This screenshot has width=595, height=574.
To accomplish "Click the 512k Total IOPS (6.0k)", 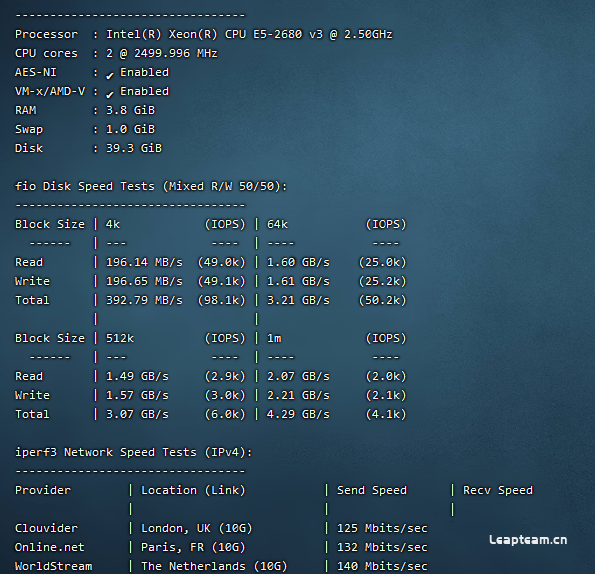I will point(225,414).
